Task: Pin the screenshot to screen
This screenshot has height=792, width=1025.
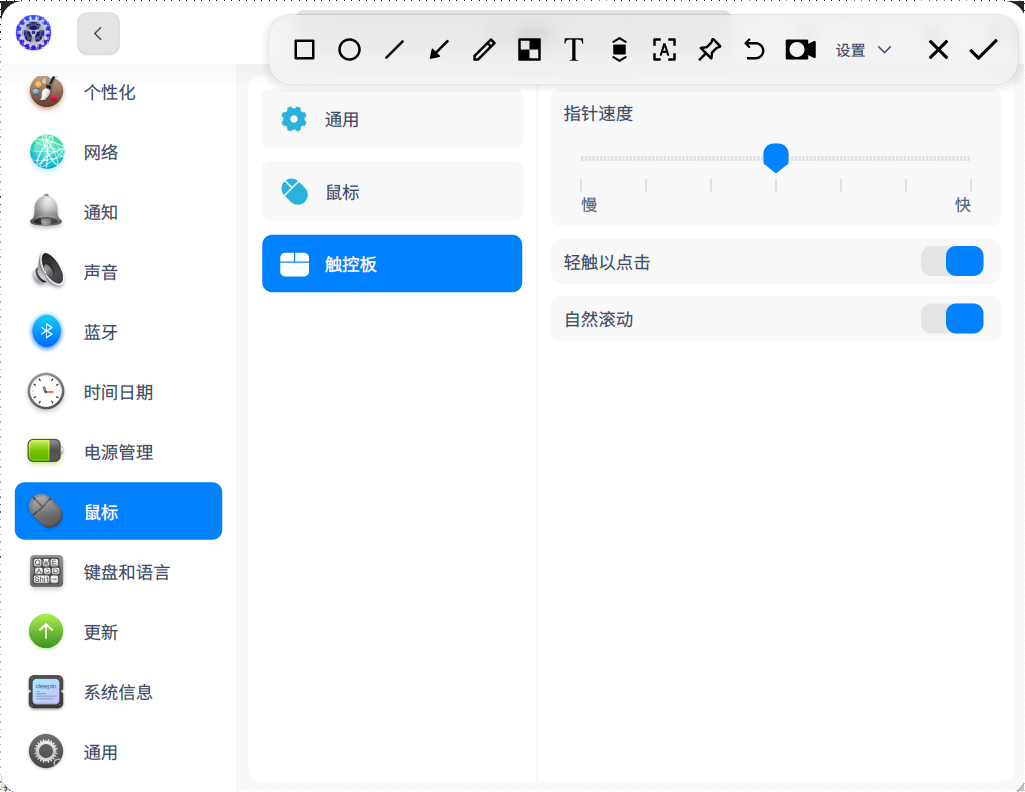Action: [x=709, y=50]
